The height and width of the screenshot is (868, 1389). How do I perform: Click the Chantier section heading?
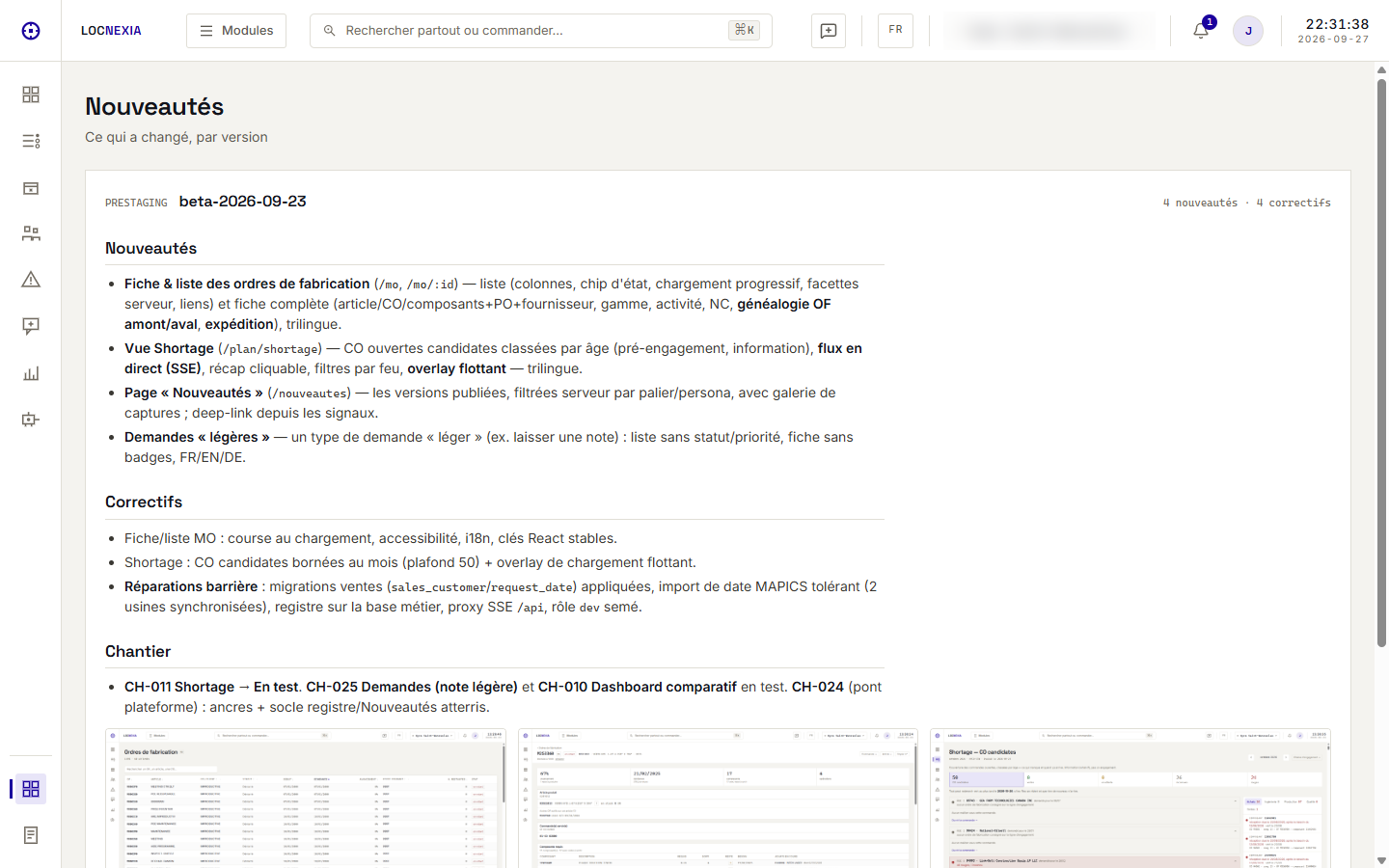(x=138, y=651)
